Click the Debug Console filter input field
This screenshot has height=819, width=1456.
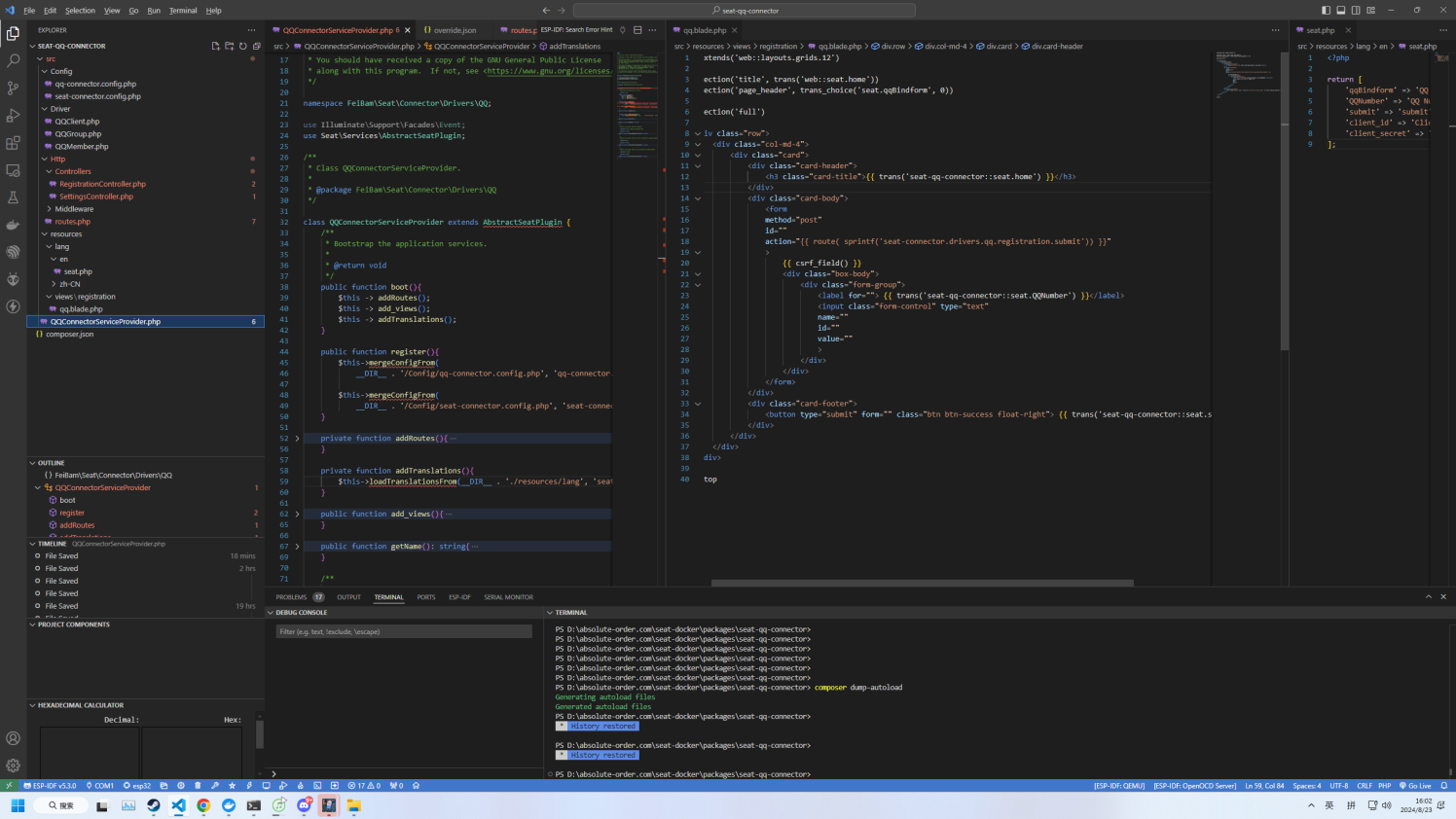[403, 632]
